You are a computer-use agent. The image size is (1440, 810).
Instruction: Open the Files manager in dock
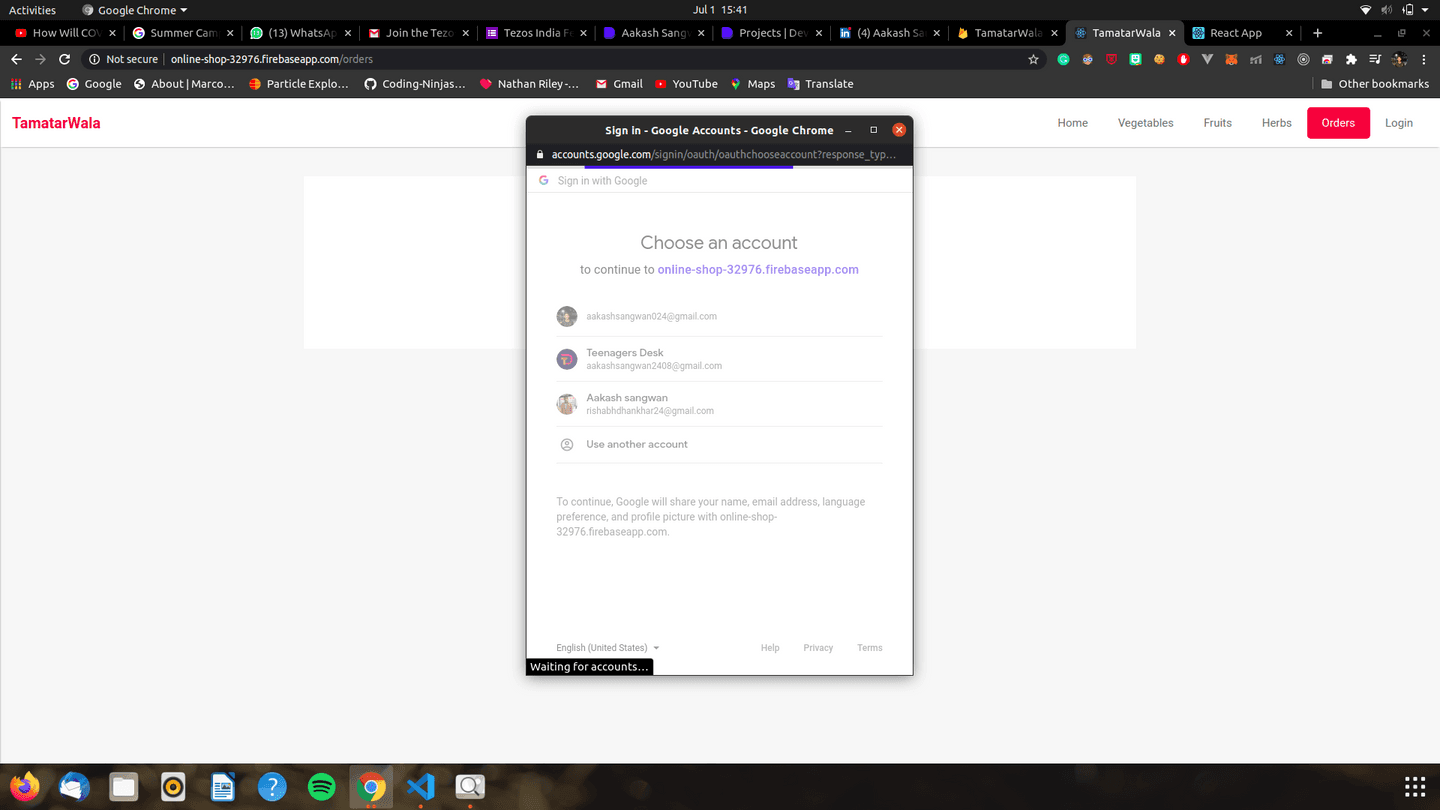(124, 787)
